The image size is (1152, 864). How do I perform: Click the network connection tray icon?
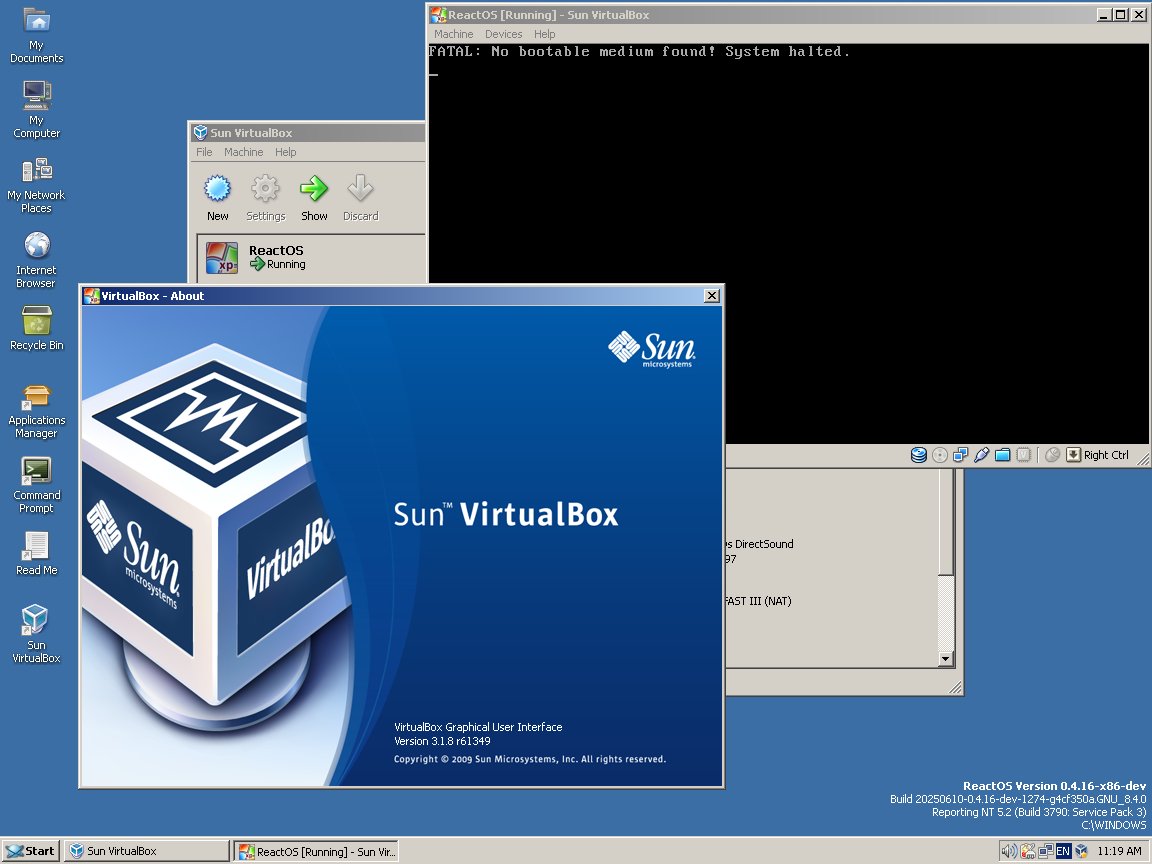1045,851
